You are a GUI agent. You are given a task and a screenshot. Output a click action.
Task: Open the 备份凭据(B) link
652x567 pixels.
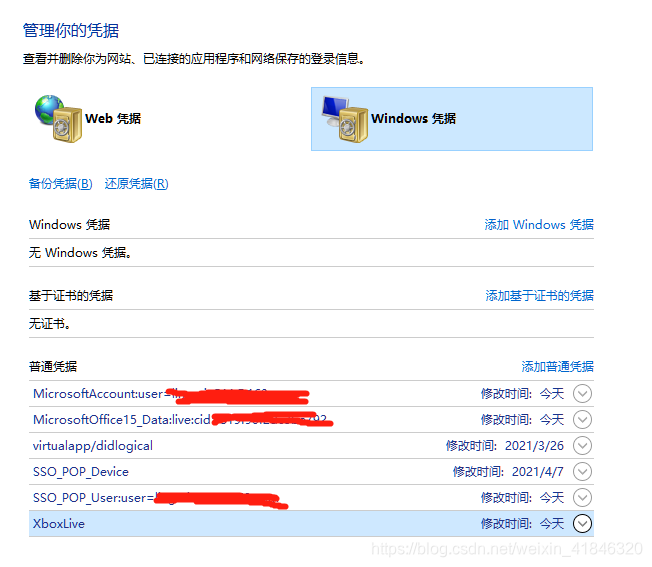(61, 183)
